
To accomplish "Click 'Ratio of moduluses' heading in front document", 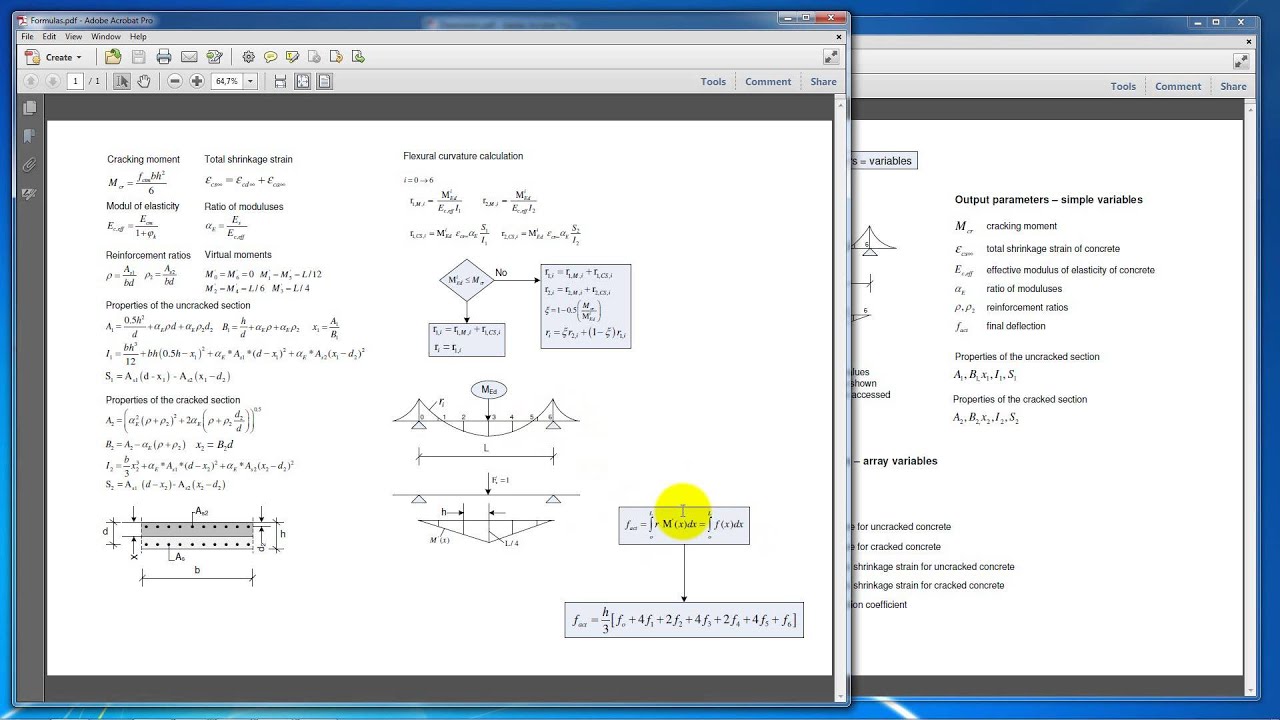I will coord(243,207).
